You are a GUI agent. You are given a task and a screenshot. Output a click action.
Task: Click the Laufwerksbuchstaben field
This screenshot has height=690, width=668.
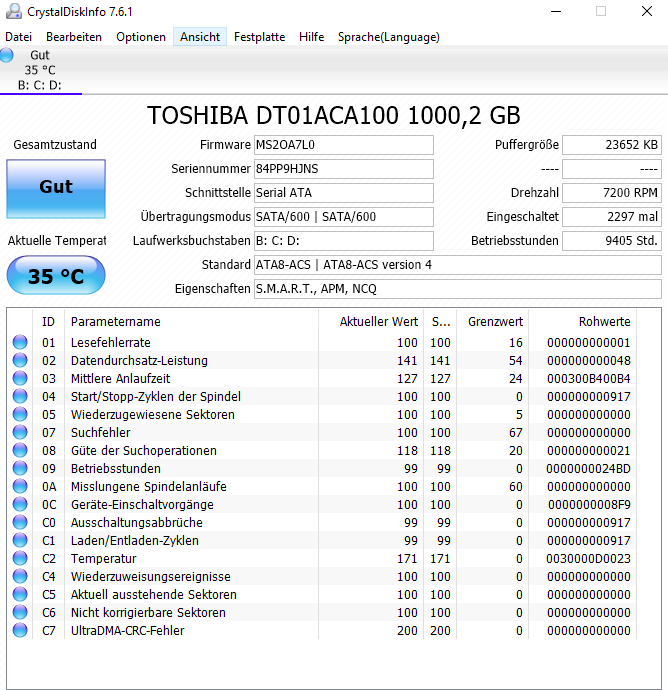coord(344,241)
